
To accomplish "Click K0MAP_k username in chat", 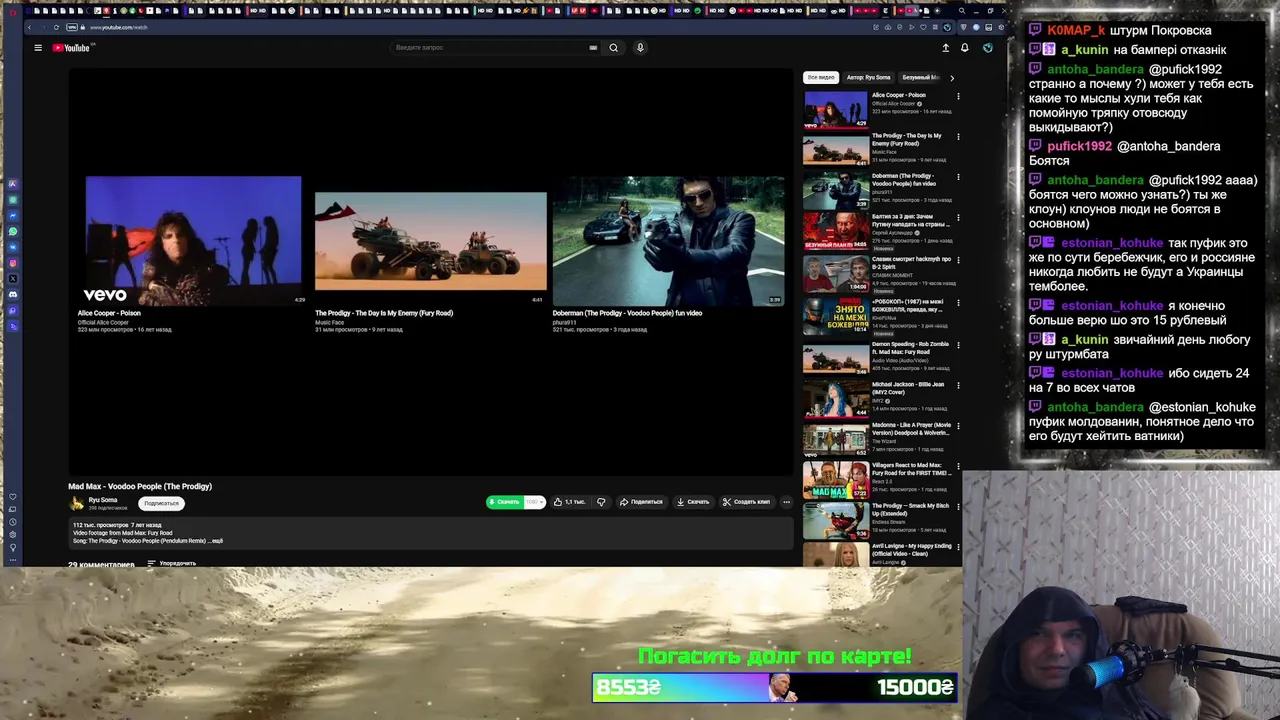I will coord(1076,31).
